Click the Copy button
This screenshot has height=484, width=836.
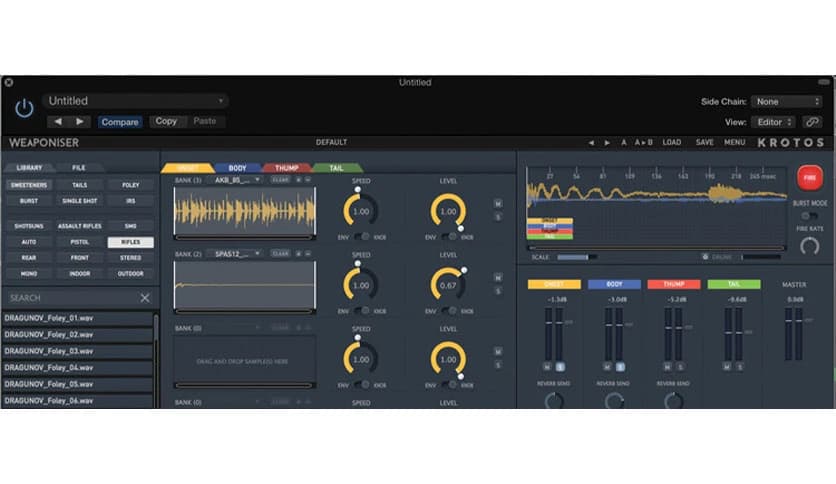click(166, 122)
